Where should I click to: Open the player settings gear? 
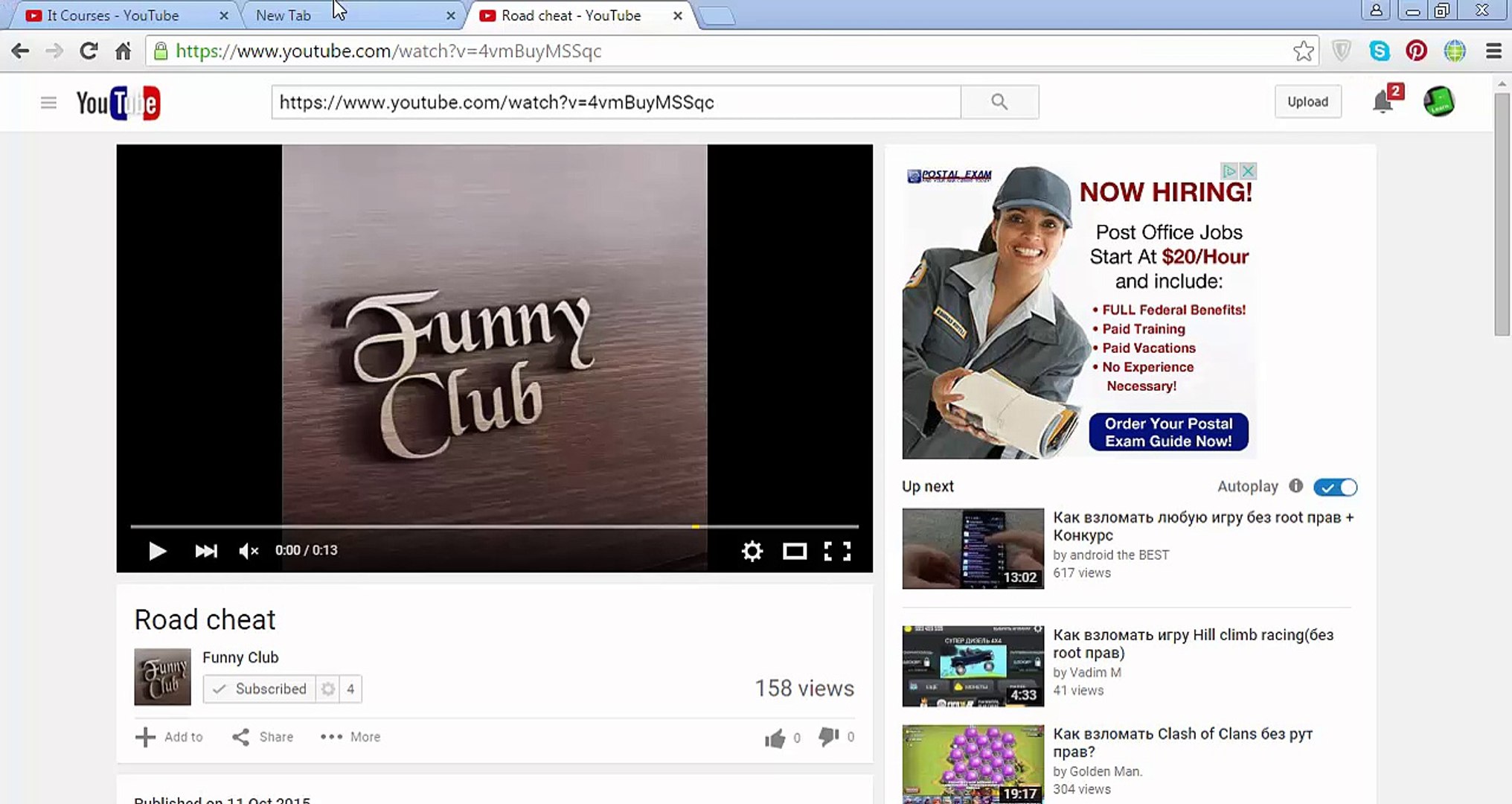click(752, 551)
